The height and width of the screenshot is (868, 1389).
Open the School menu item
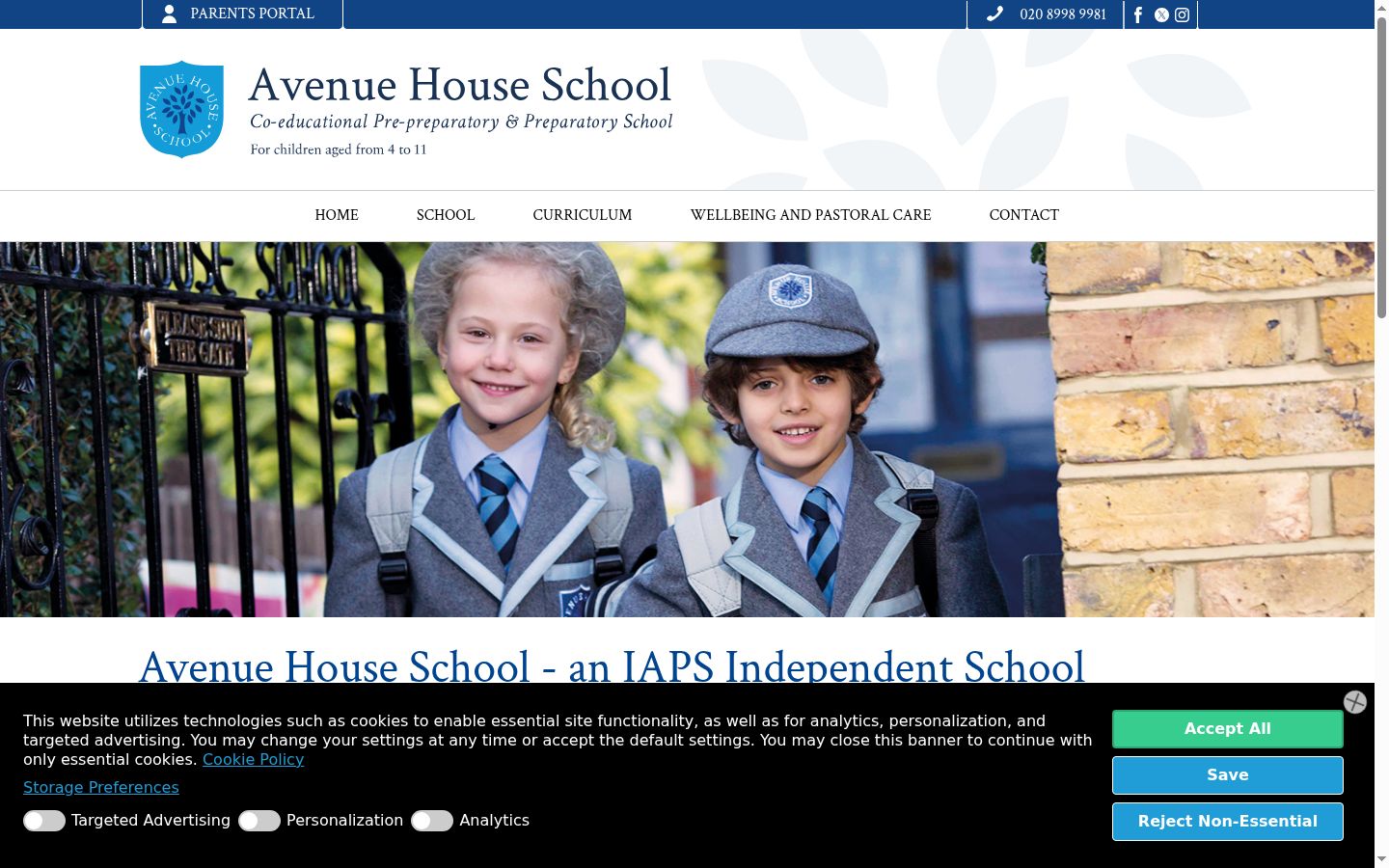tap(446, 215)
